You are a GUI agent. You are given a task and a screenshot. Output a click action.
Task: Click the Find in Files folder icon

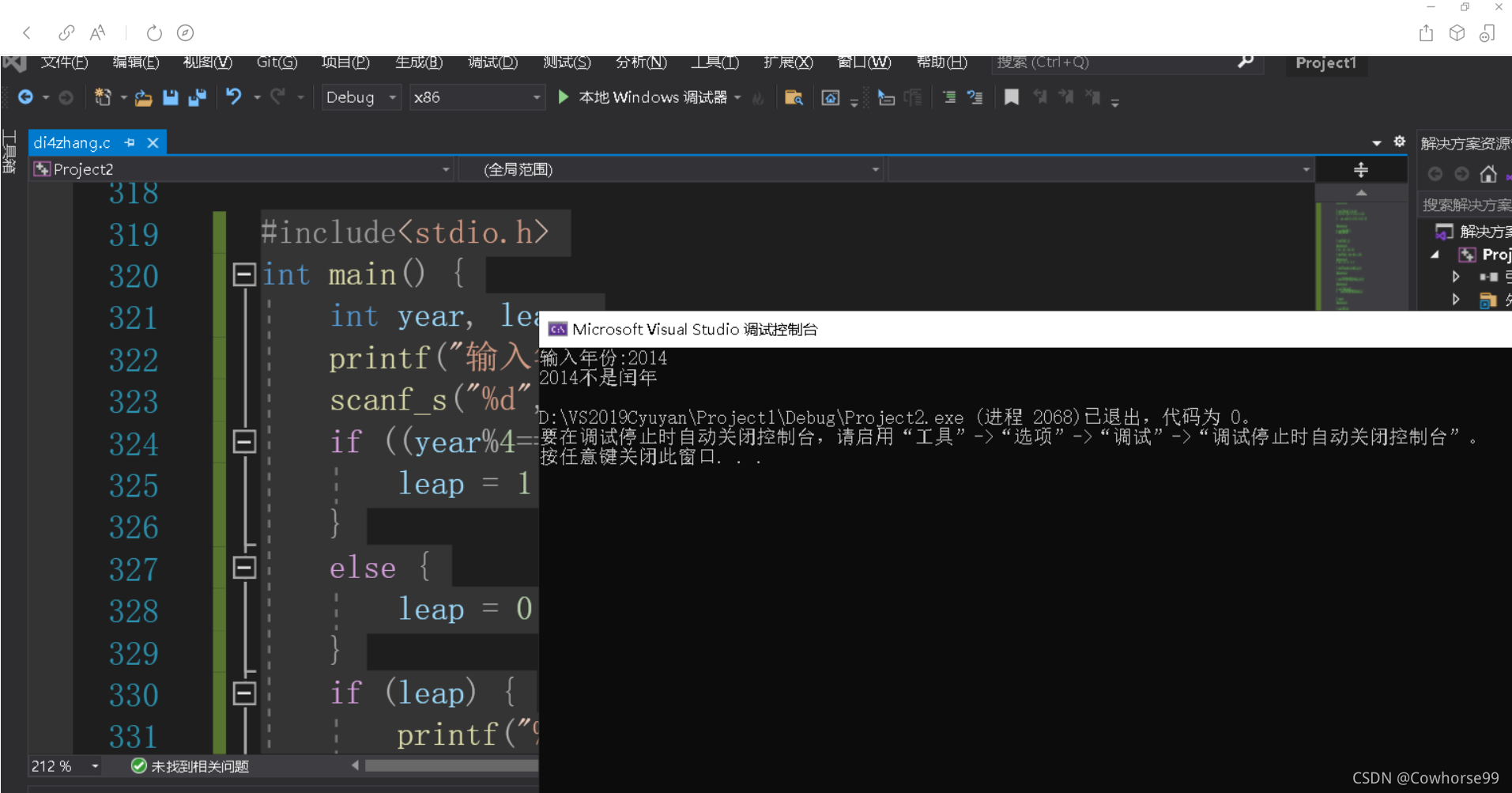(794, 98)
